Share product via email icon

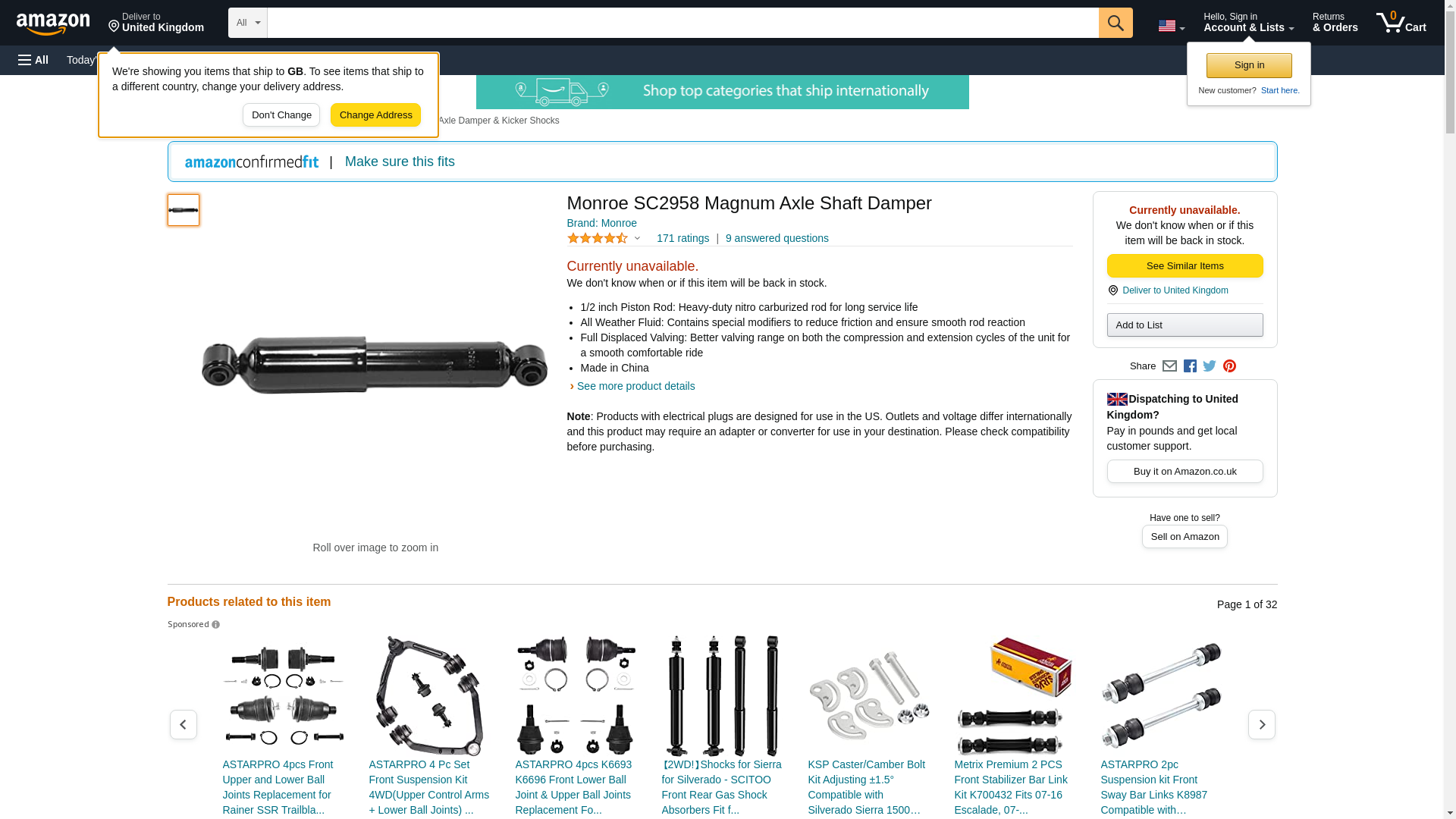[x=1169, y=366]
